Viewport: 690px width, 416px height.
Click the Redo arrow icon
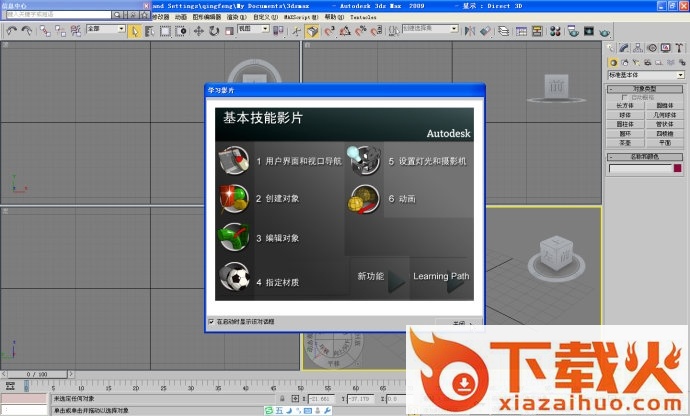27,31
